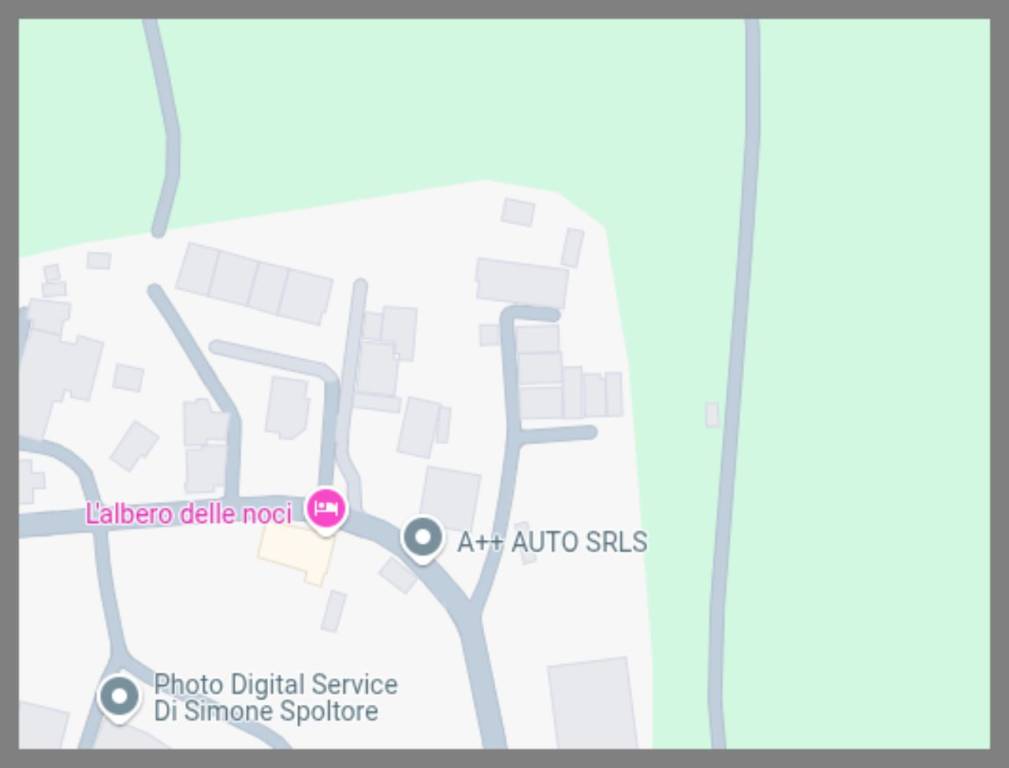Click the long four-unit row of buildings

[x=254, y=283]
